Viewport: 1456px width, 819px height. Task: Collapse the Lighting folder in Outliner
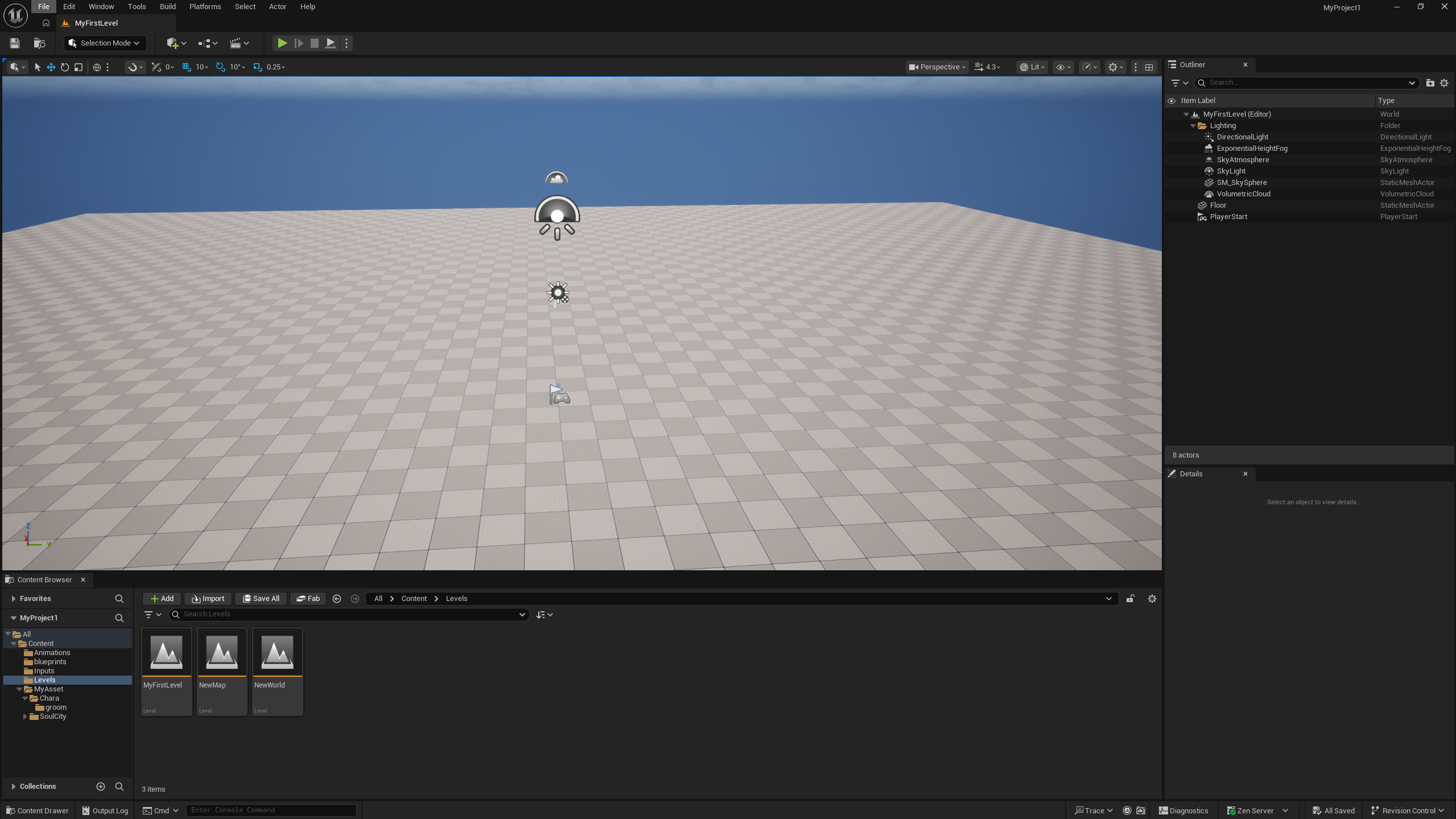(x=1193, y=126)
